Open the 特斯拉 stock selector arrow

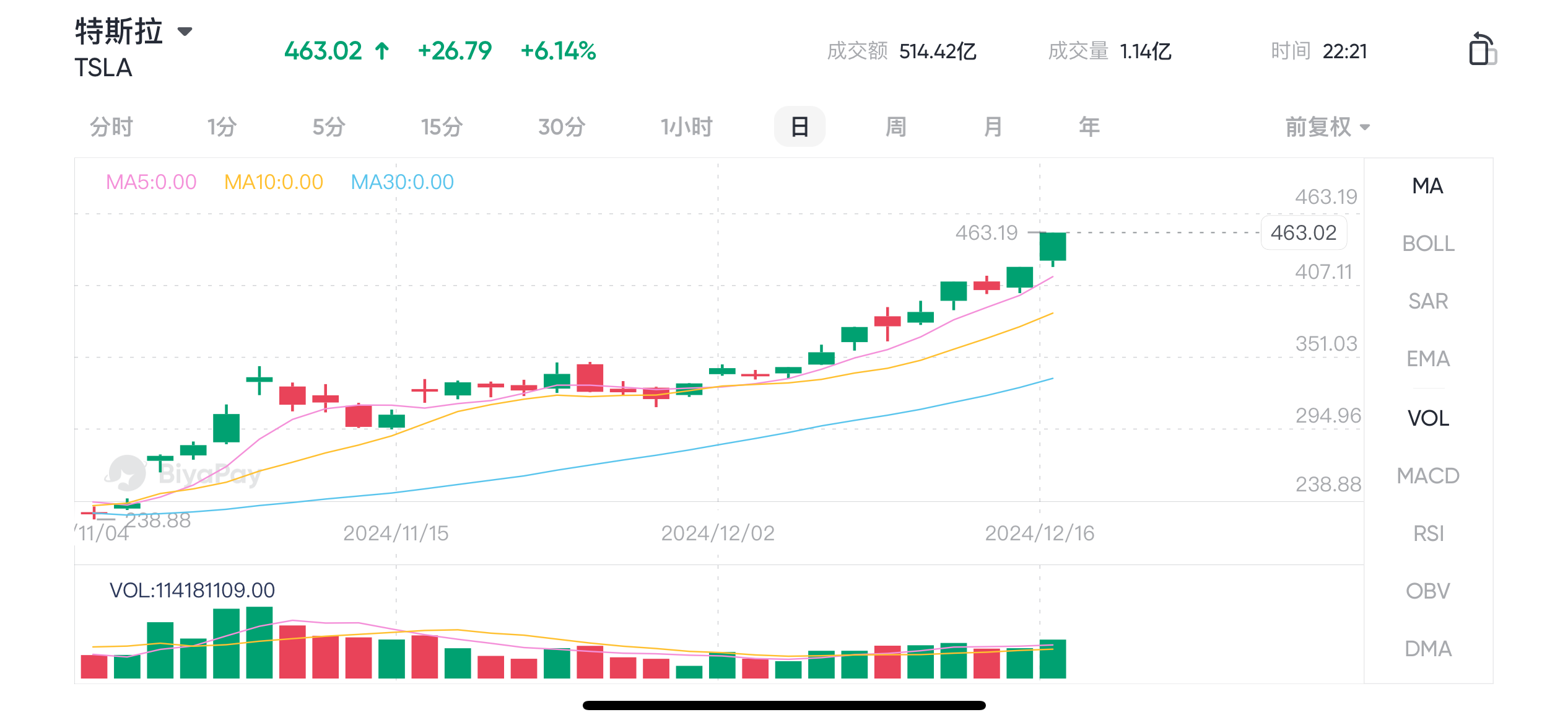pos(185,31)
